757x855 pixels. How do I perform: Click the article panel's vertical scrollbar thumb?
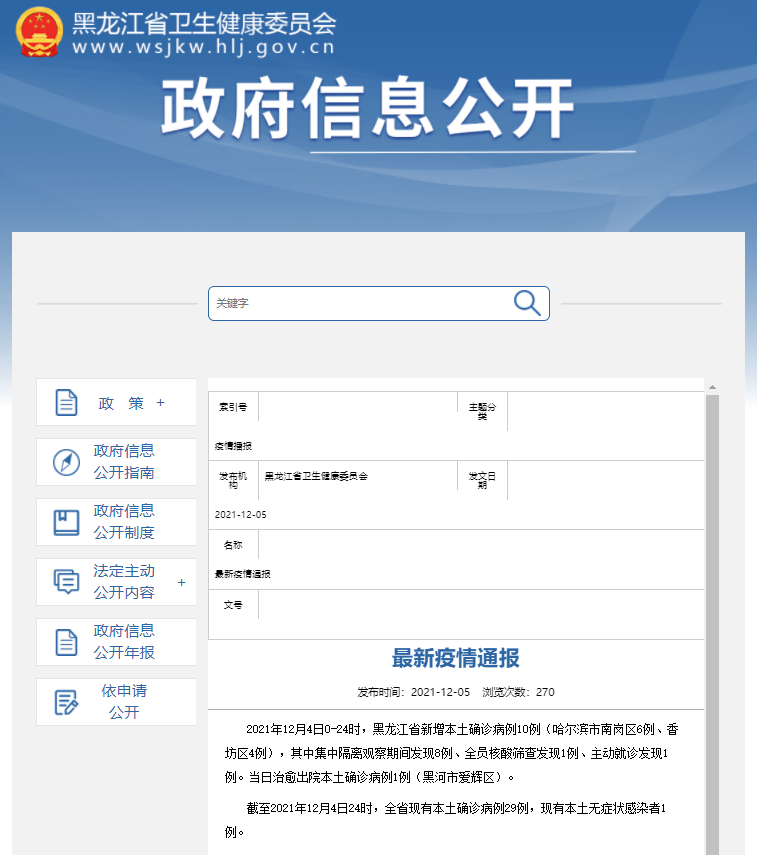coord(712,620)
